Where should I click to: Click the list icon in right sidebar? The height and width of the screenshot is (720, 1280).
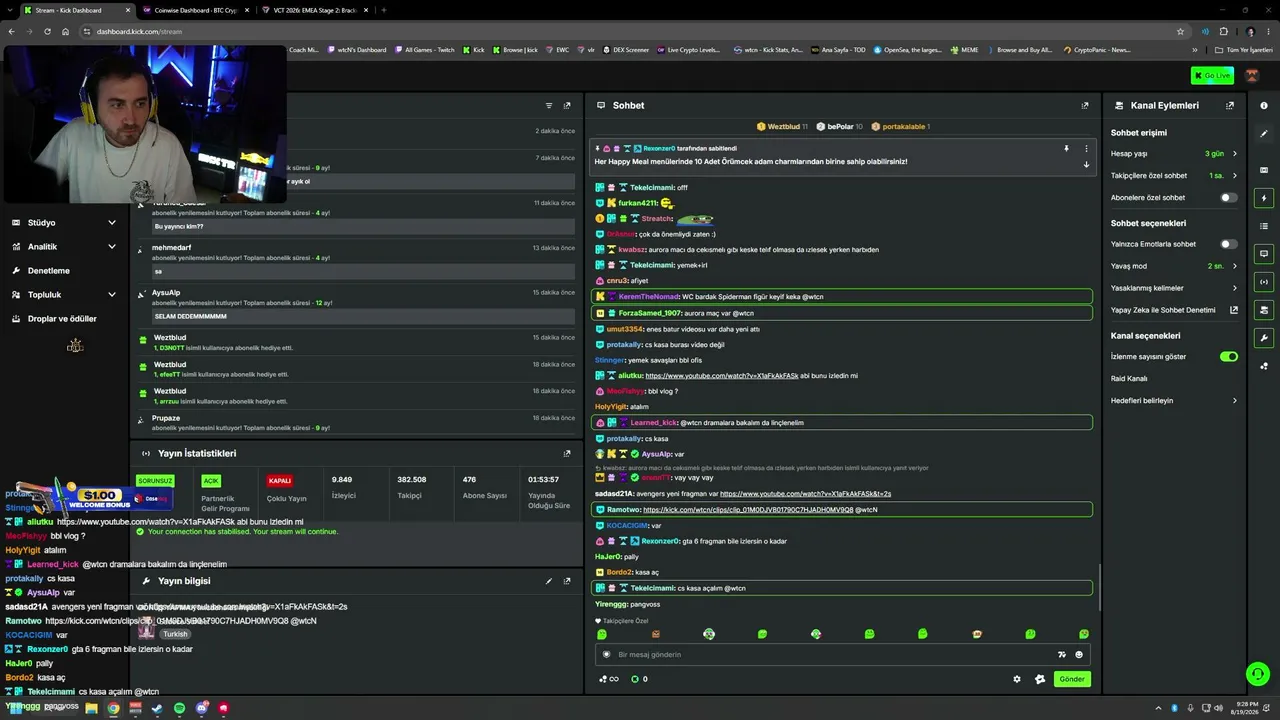tap(1264, 226)
